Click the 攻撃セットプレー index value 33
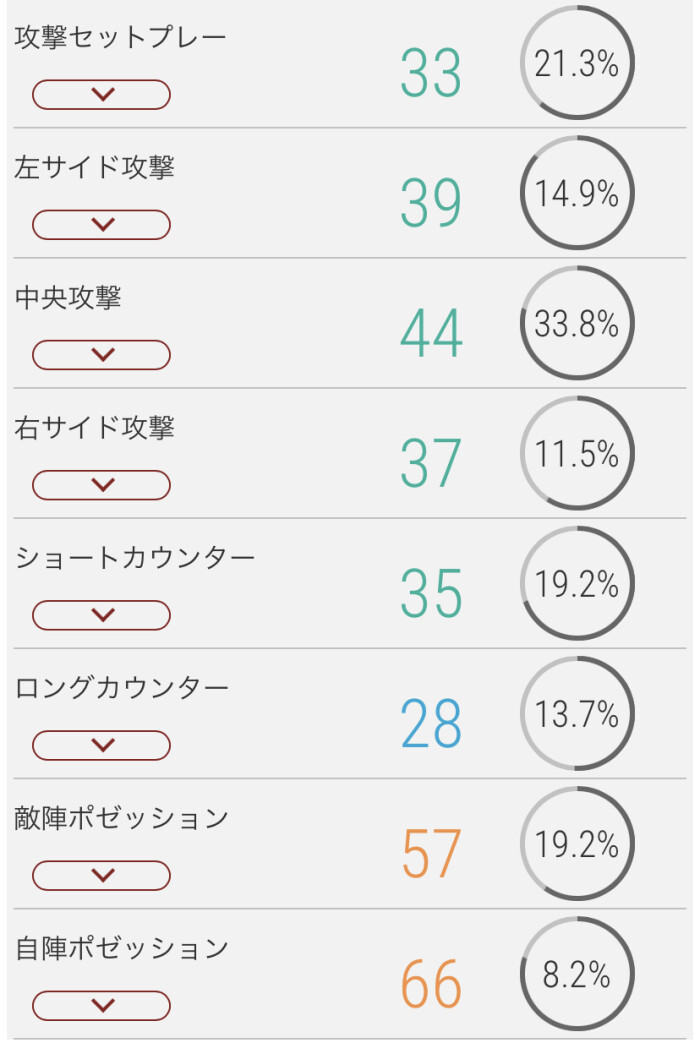Image resolution: width=700 pixels, height=1043 pixels. click(431, 74)
